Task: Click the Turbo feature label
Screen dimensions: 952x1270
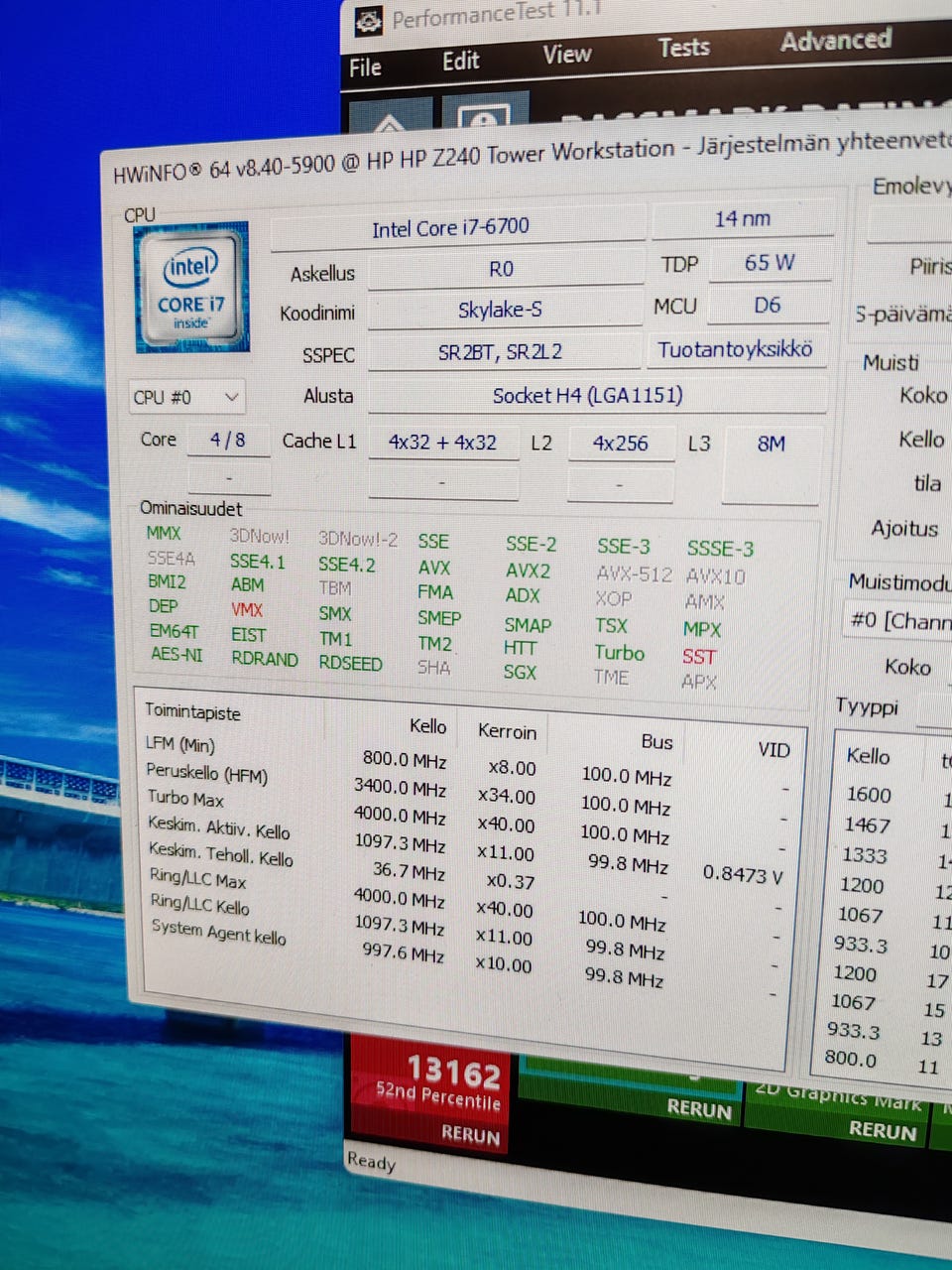Action: point(619,653)
